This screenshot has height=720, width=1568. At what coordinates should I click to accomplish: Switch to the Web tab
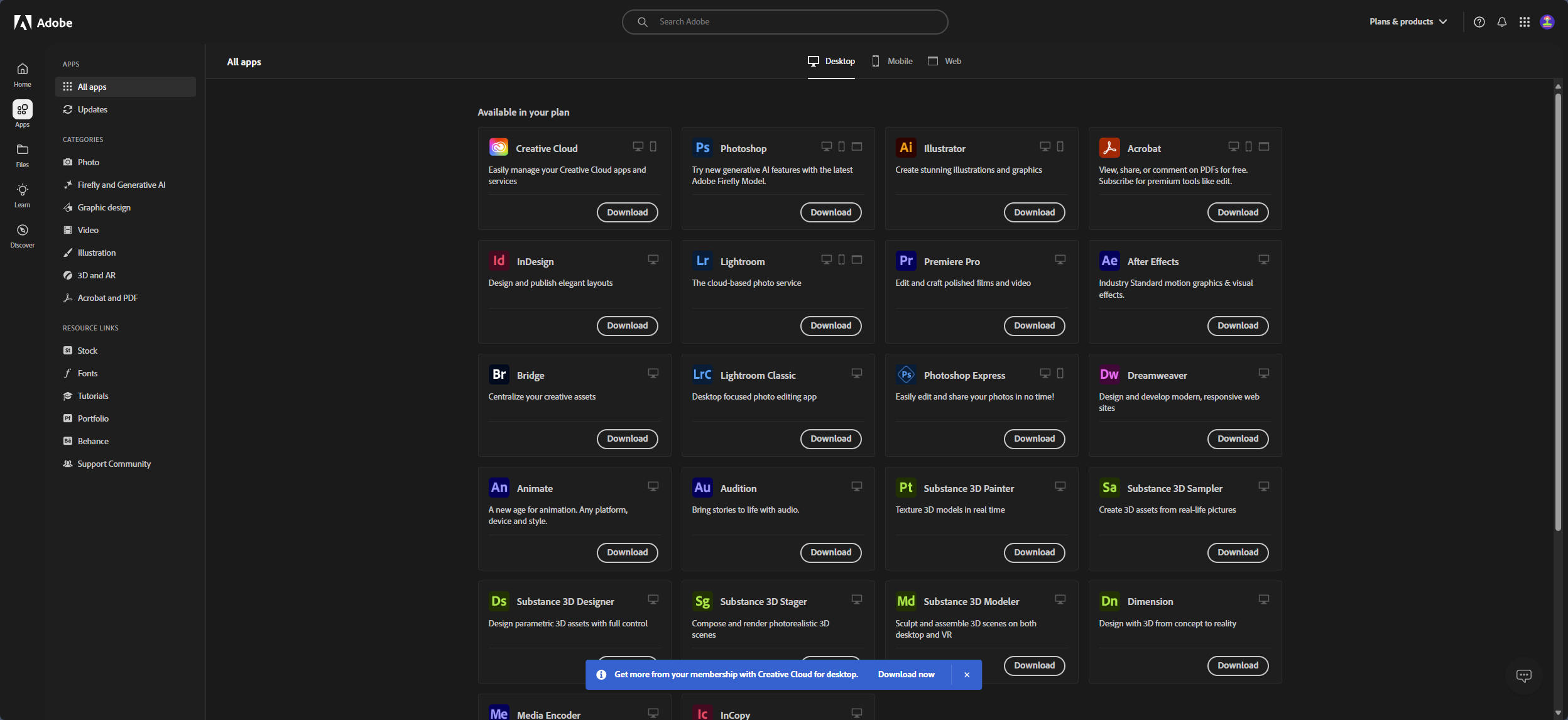pos(945,61)
